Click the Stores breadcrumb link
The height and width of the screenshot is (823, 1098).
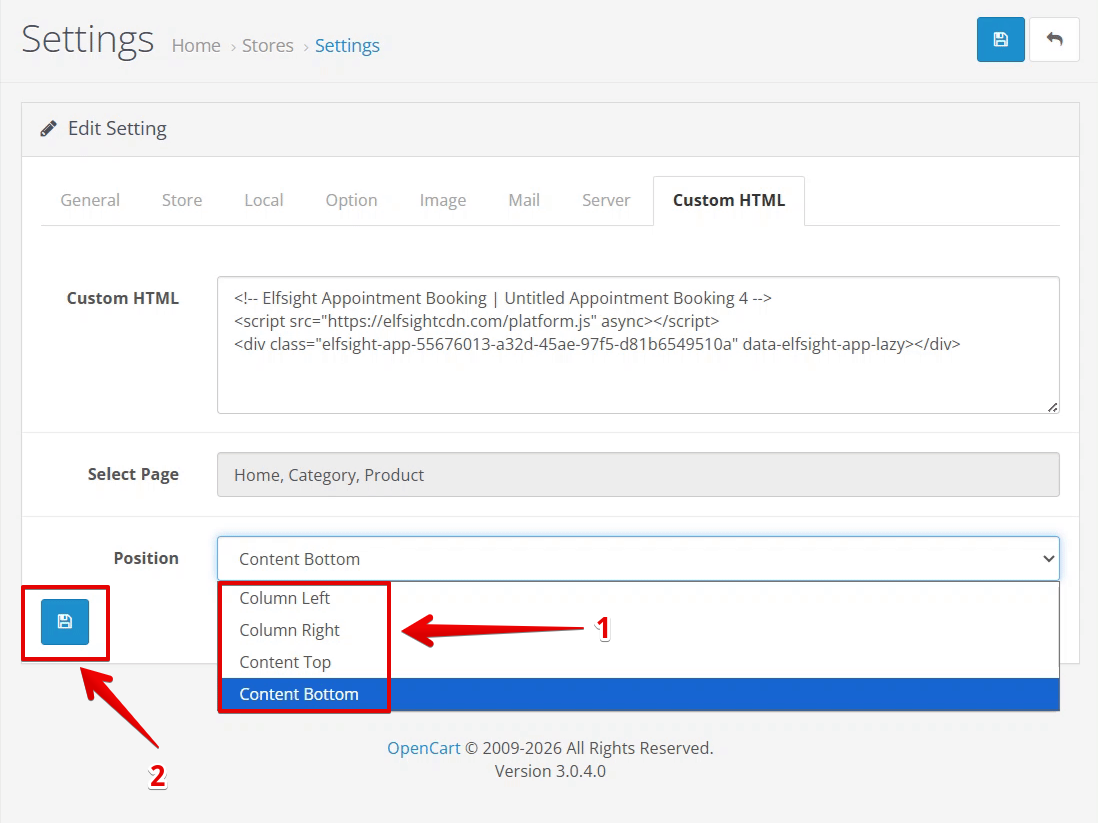tap(267, 46)
